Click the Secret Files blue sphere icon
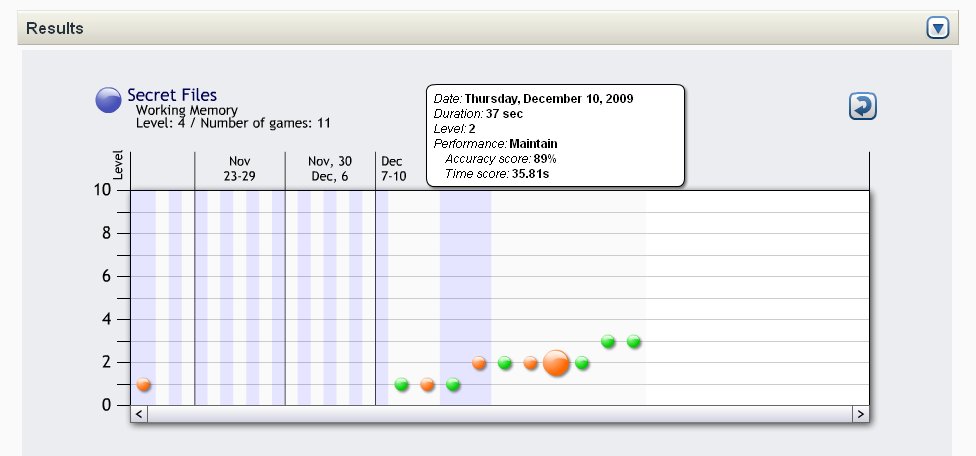976x456 pixels. tap(108, 100)
